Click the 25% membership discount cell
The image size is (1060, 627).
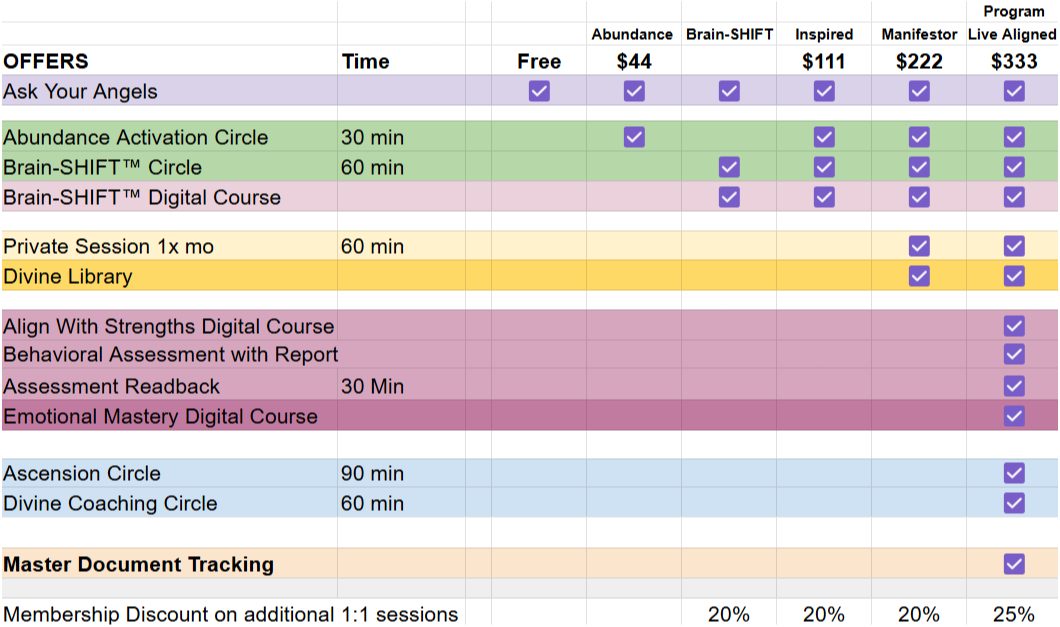tap(1013, 613)
